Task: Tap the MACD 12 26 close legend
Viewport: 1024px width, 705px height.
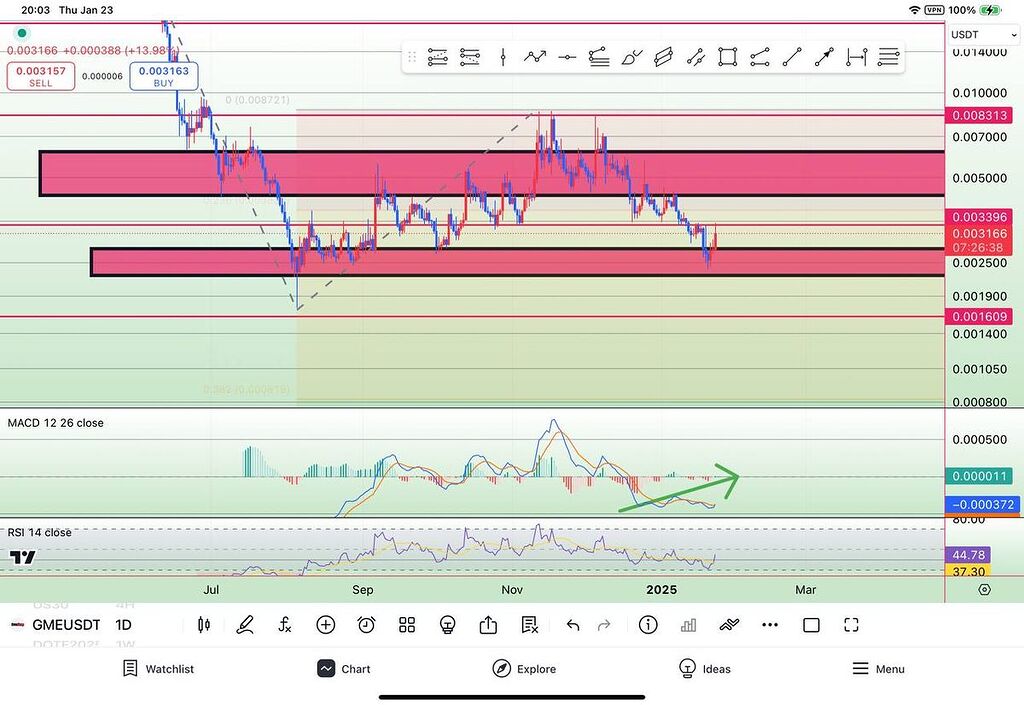Action: point(56,423)
